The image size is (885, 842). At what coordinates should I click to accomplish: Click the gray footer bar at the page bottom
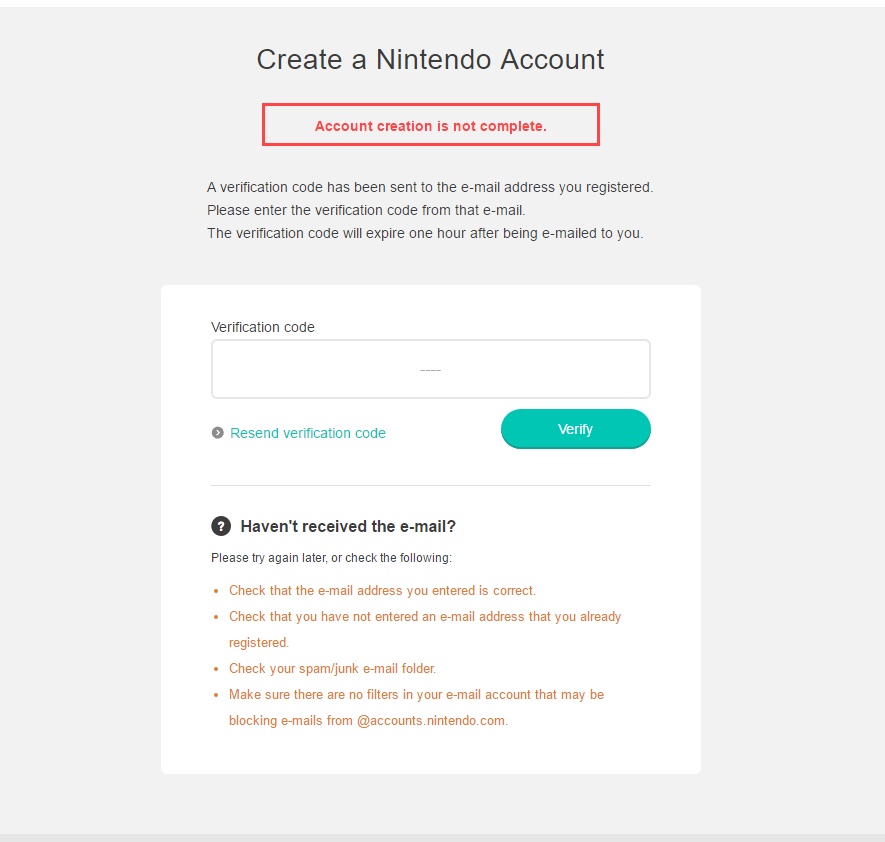pyautogui.click(x=442, y=837)
